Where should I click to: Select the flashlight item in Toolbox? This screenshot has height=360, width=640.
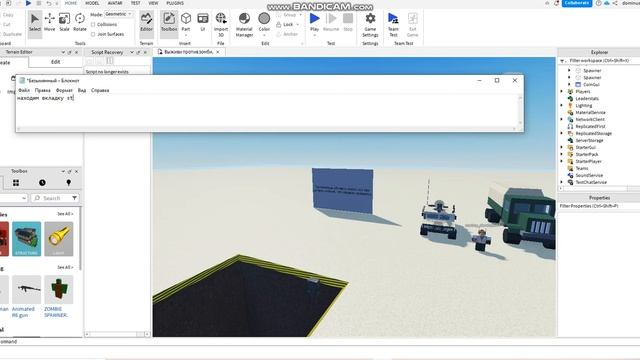pyautogui.click(x=59, y=239)
